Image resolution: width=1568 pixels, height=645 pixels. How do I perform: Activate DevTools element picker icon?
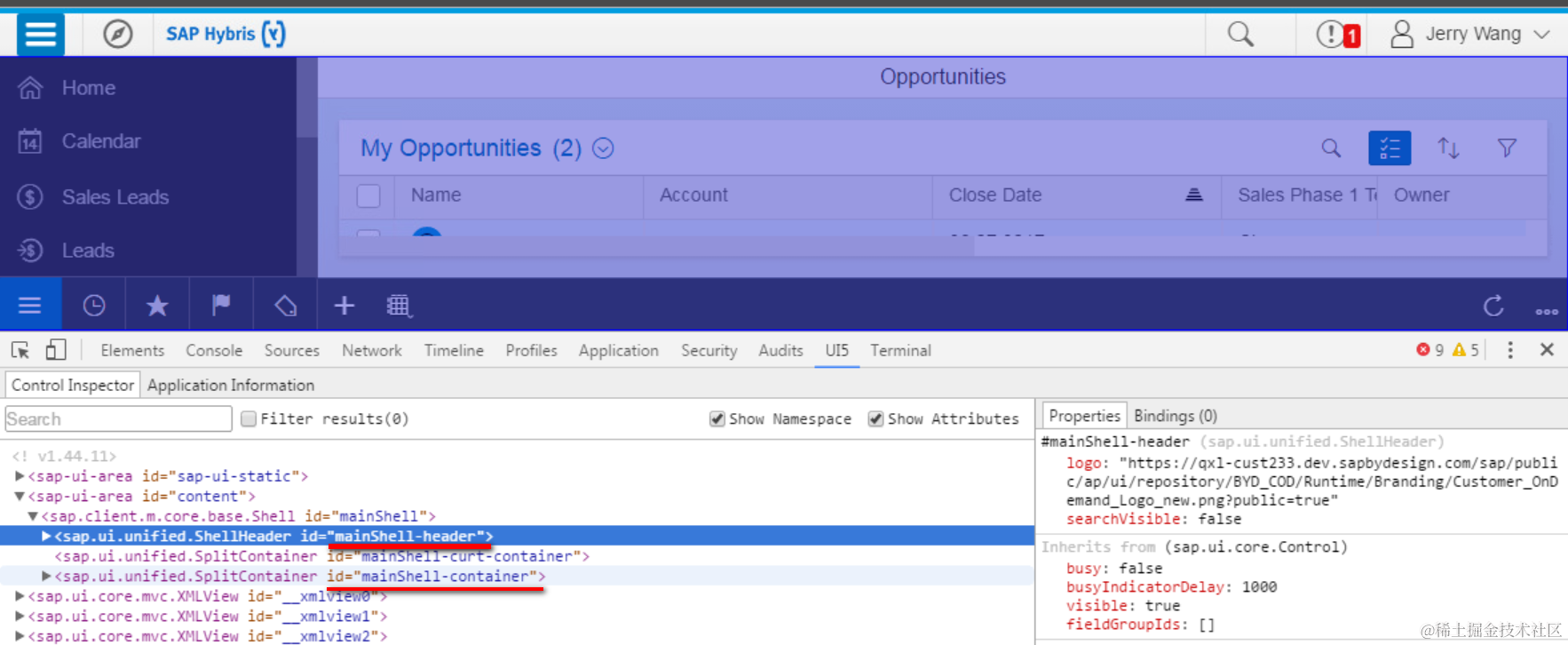coord(20,350)
